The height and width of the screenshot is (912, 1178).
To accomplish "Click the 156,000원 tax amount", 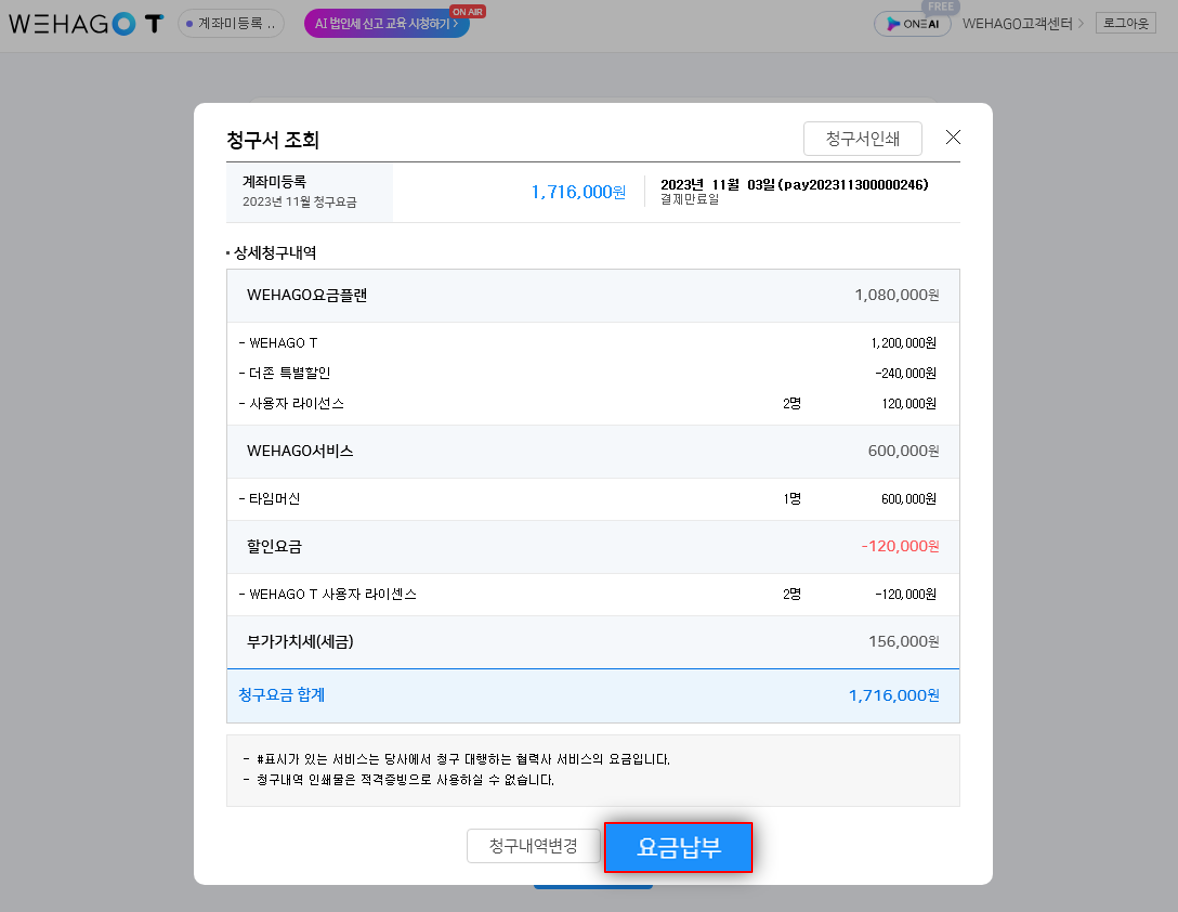I will click(x=903, y=642).
